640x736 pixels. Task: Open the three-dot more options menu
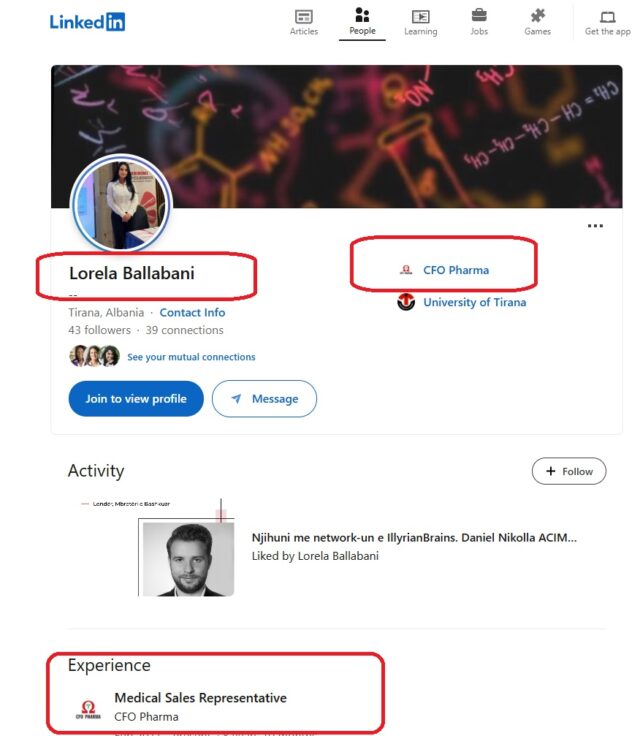[595, 226]
